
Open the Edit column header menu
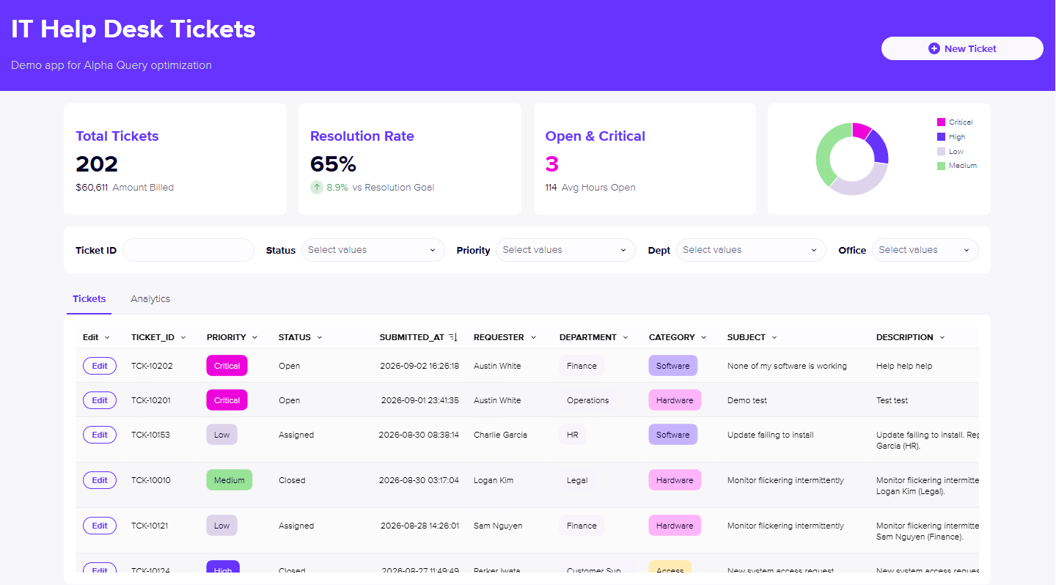click(x=107, y=337)
